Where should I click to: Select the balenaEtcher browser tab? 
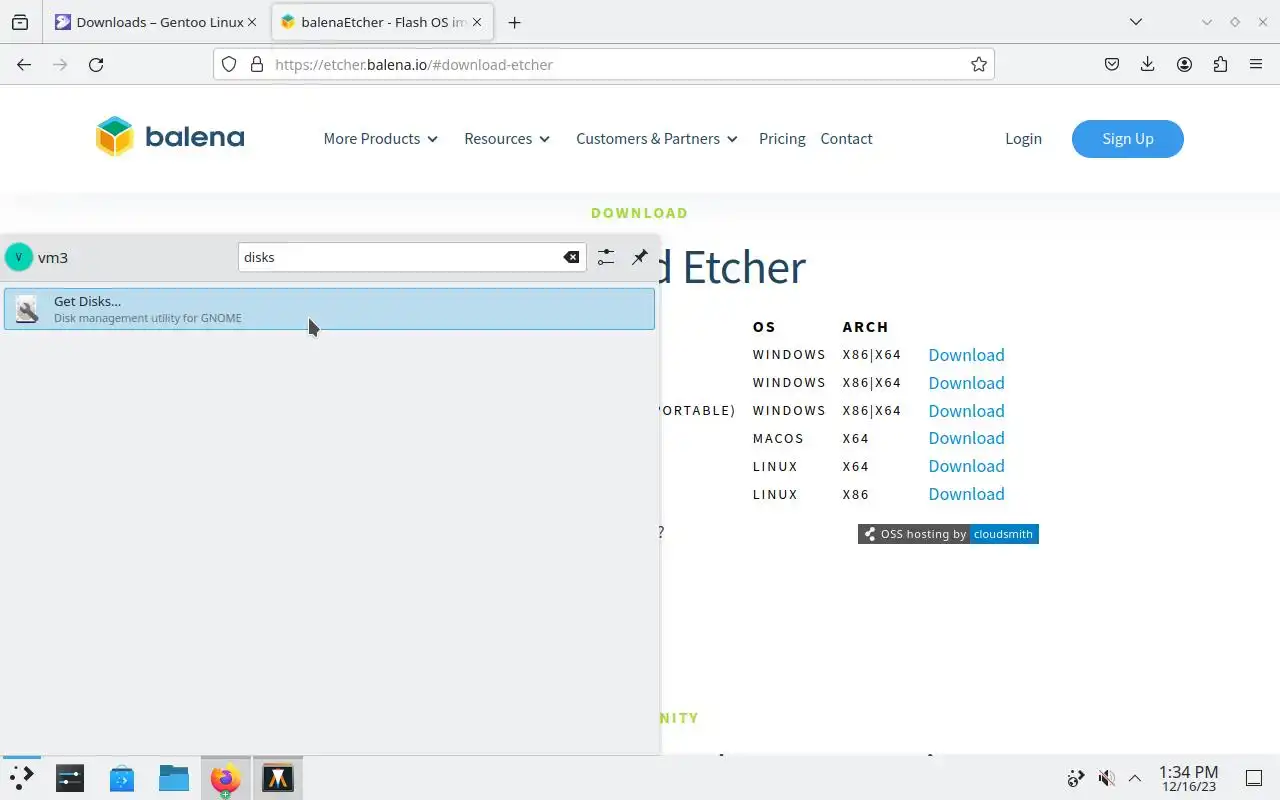tap(383, 22)
